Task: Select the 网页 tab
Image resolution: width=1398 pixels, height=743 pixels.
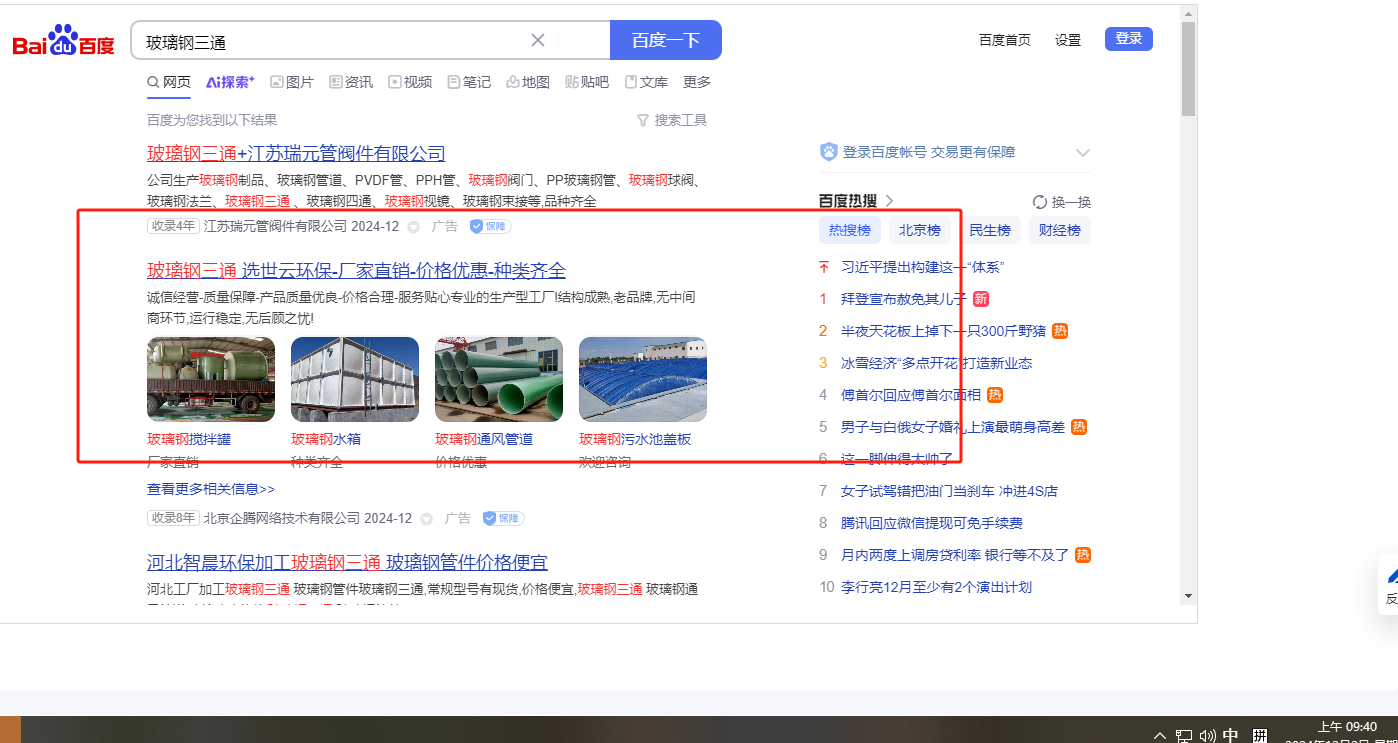Action: (x=169, y=82)
